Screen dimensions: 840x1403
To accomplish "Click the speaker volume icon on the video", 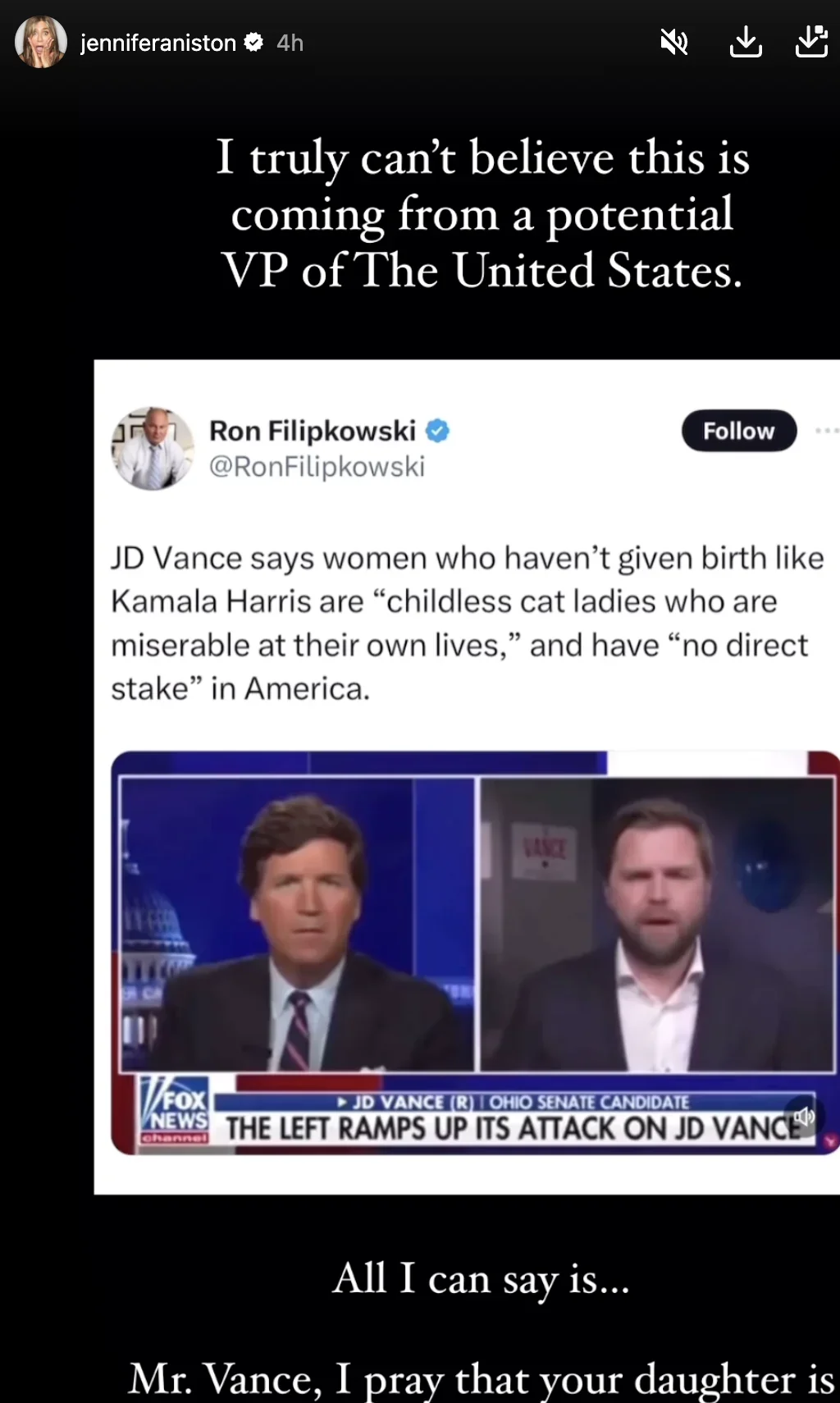I will pos(804,1117).
